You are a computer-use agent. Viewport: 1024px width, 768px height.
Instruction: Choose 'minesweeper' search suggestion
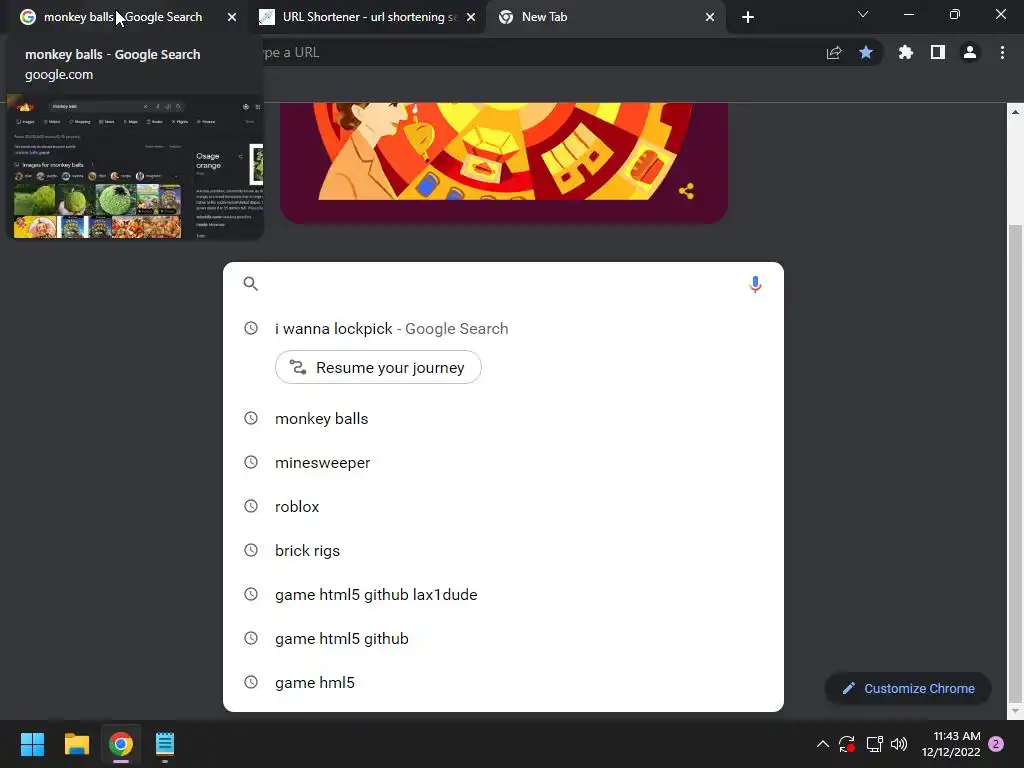click(503, 462)
